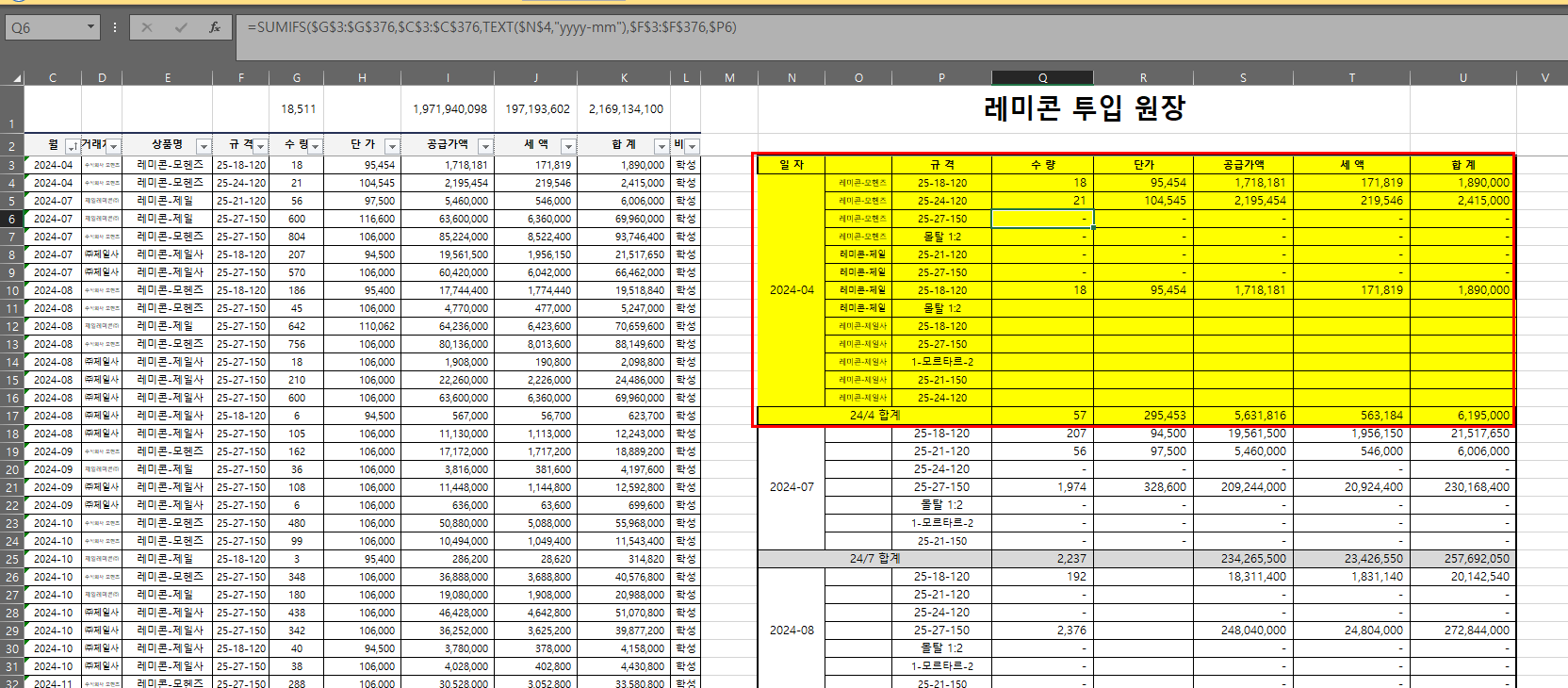Viewport: 1568px width, 688px height.
Task: Open the 공급가액 column filter dropdown
Action: 485,146
